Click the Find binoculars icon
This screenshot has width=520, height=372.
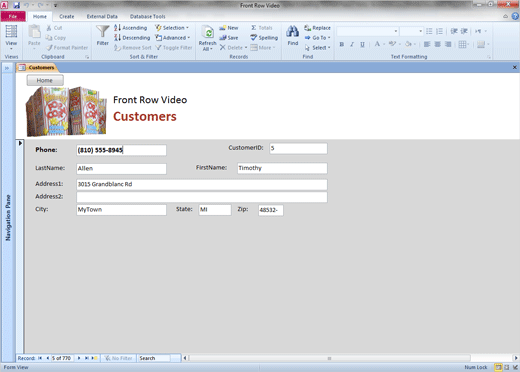[292, 32]
